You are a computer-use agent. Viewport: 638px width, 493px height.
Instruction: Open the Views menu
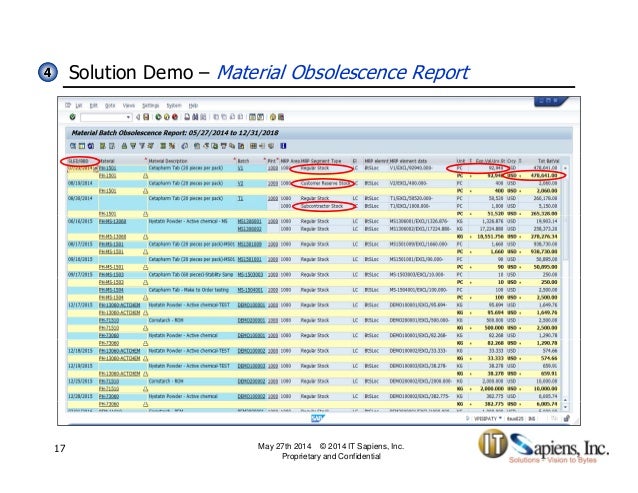(129, 105)
